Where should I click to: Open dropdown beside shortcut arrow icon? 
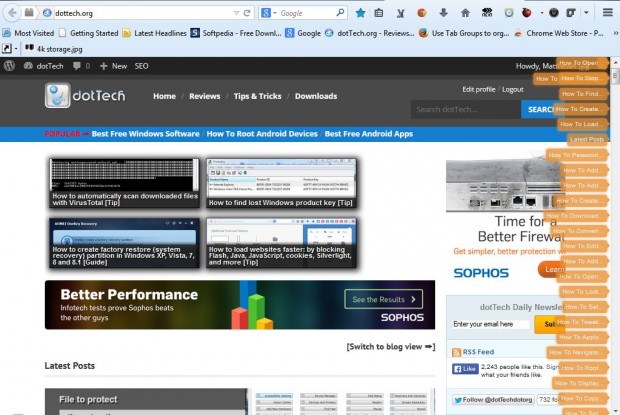(16, 49)
